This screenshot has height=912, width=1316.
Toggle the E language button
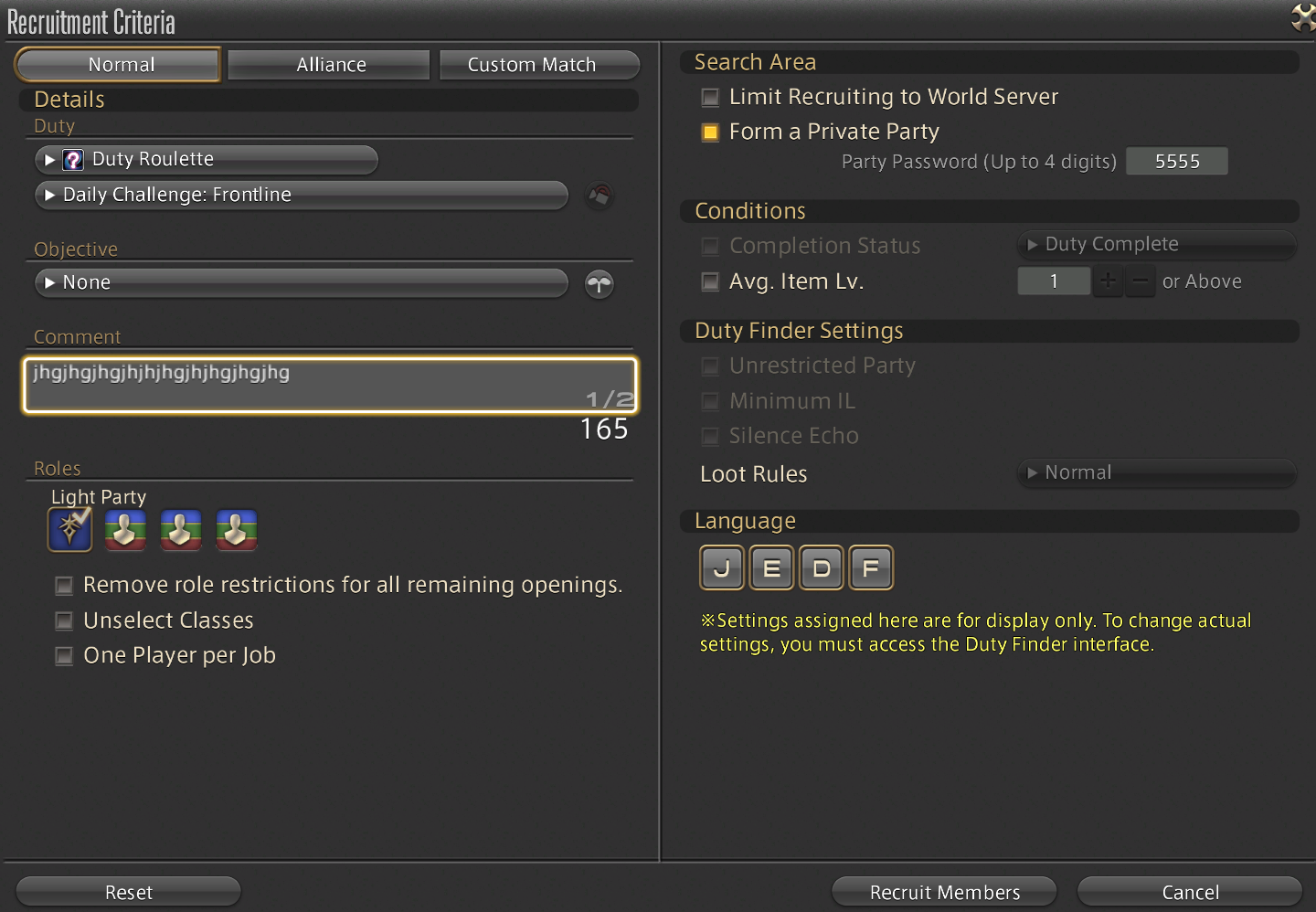[771, 568]
